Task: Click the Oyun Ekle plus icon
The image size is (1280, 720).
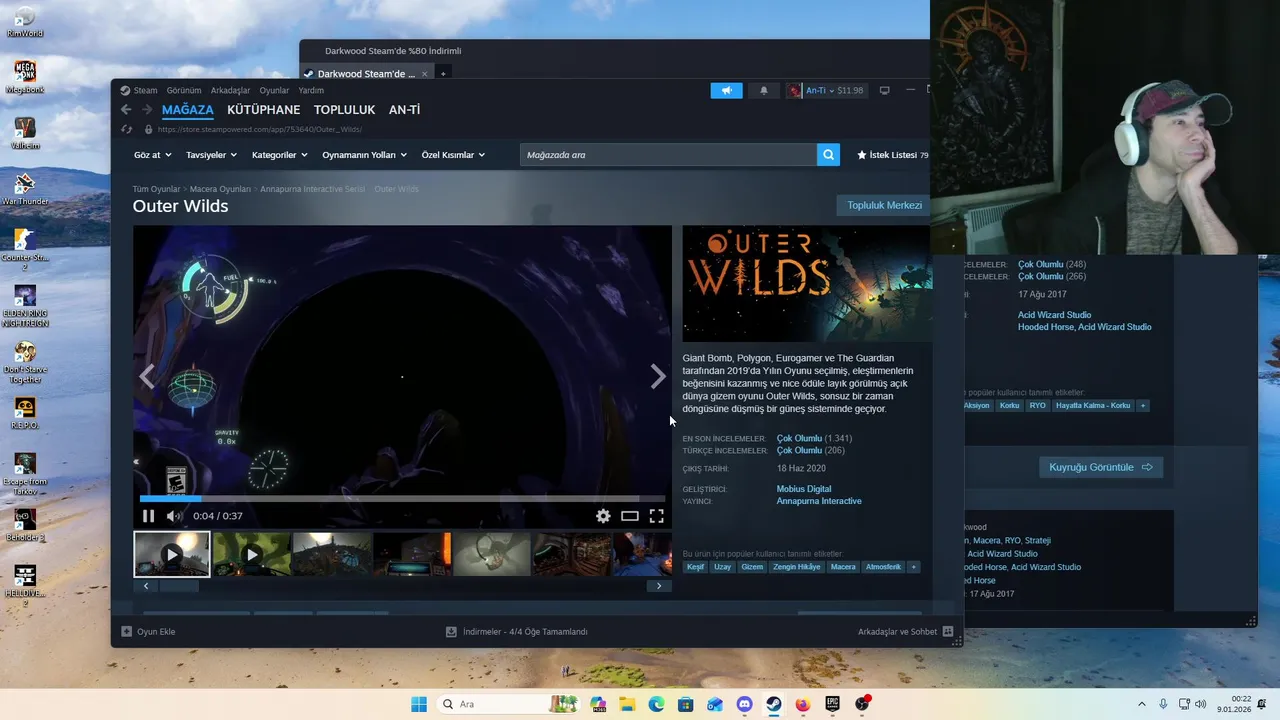Action: pyautogui.click(x=126, y=632)
